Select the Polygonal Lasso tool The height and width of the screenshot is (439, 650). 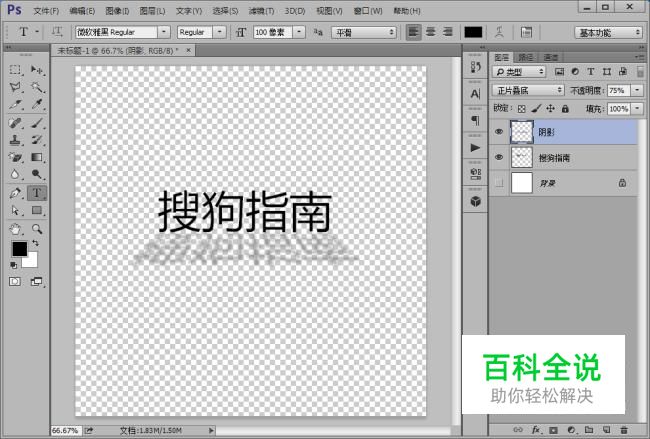coord(15,87)
